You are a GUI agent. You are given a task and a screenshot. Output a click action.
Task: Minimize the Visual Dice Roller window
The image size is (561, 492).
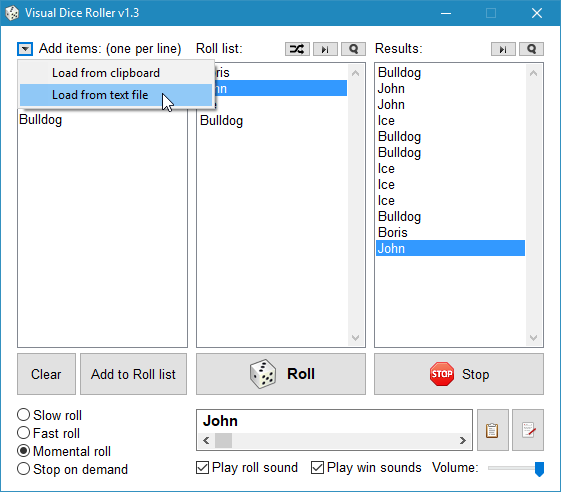(446, 13)
